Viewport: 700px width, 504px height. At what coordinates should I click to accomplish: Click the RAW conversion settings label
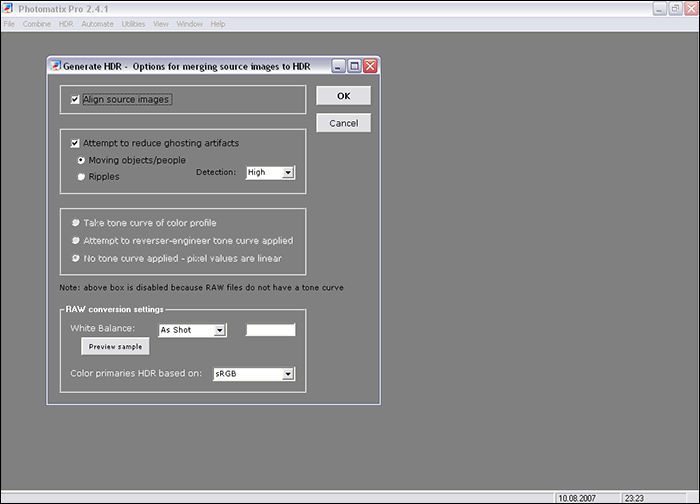(114, 309)
